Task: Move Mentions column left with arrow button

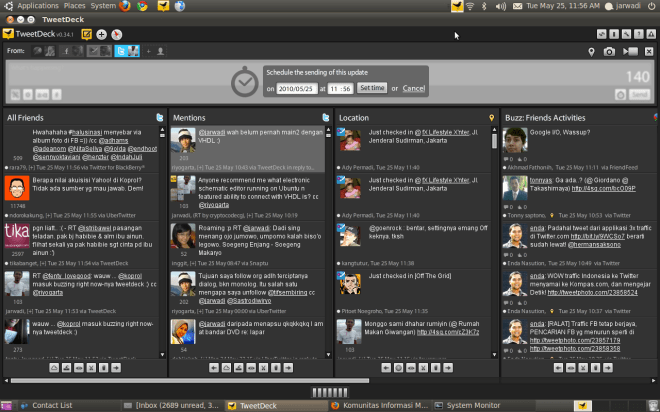Action: click(x=214, y=368)
